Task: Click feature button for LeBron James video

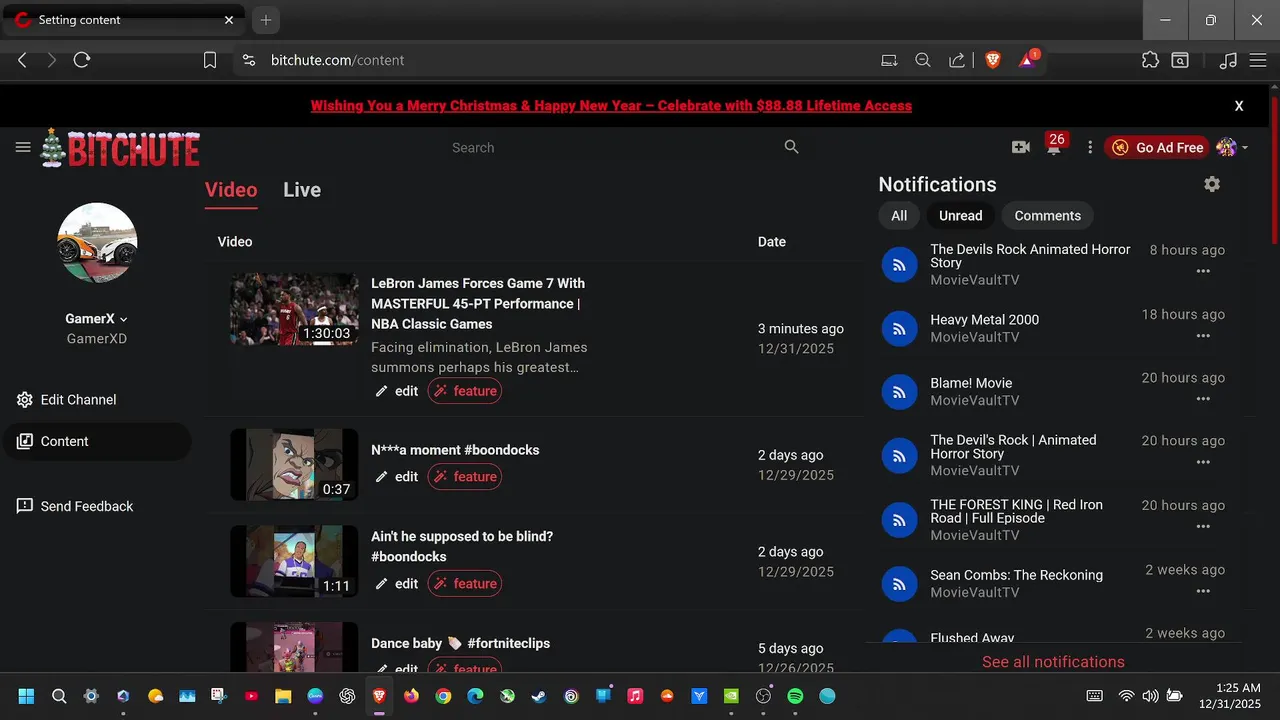Action: [465, 391]
